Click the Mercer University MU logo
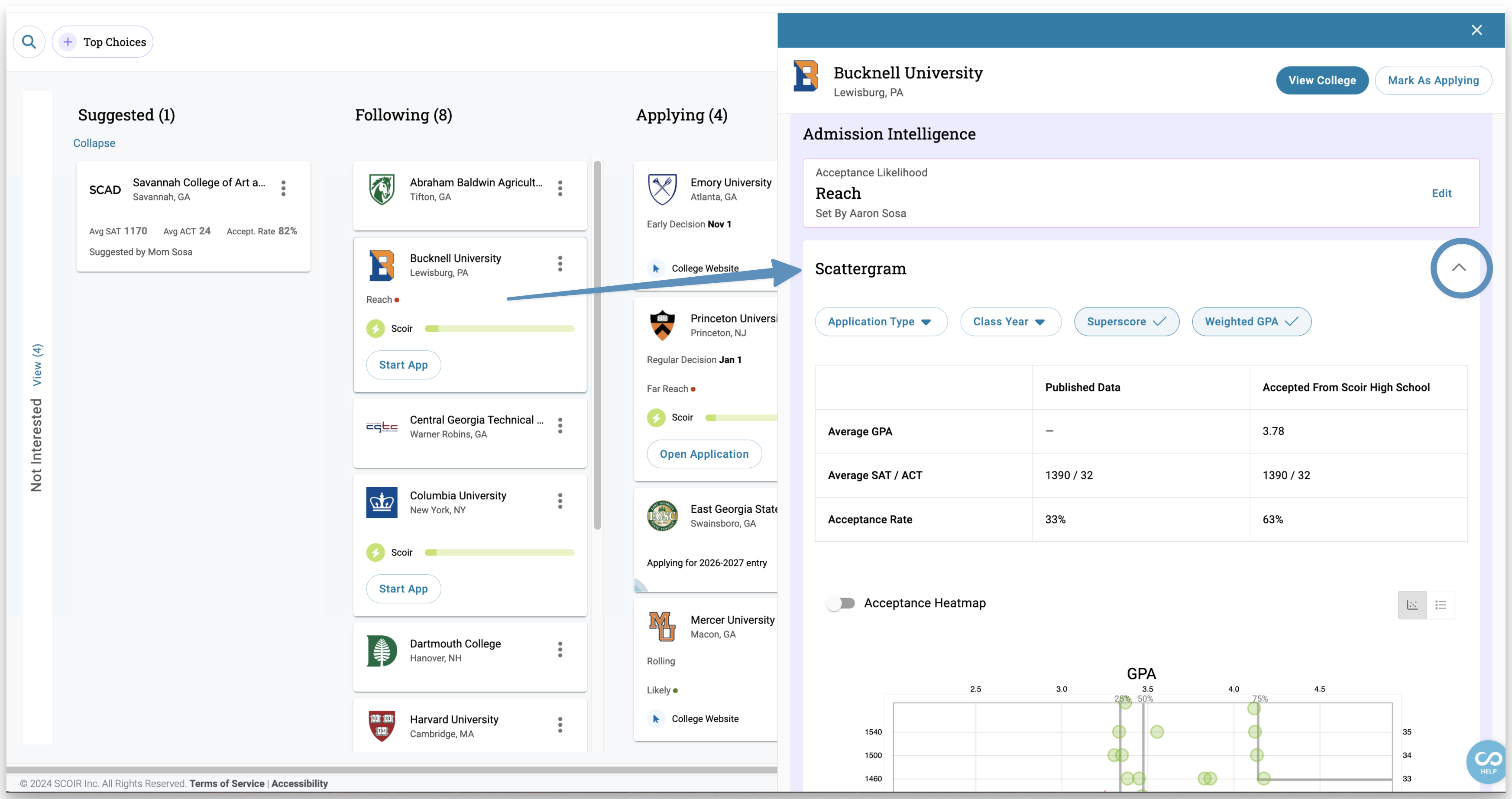Image resolution: width=1512 pixels, height=799 pixels. click(662, 626)
